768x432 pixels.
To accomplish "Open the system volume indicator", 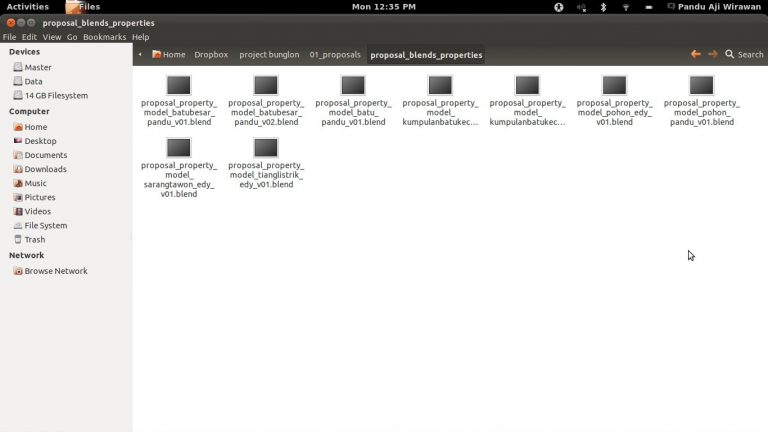I will tap(581, 7).
